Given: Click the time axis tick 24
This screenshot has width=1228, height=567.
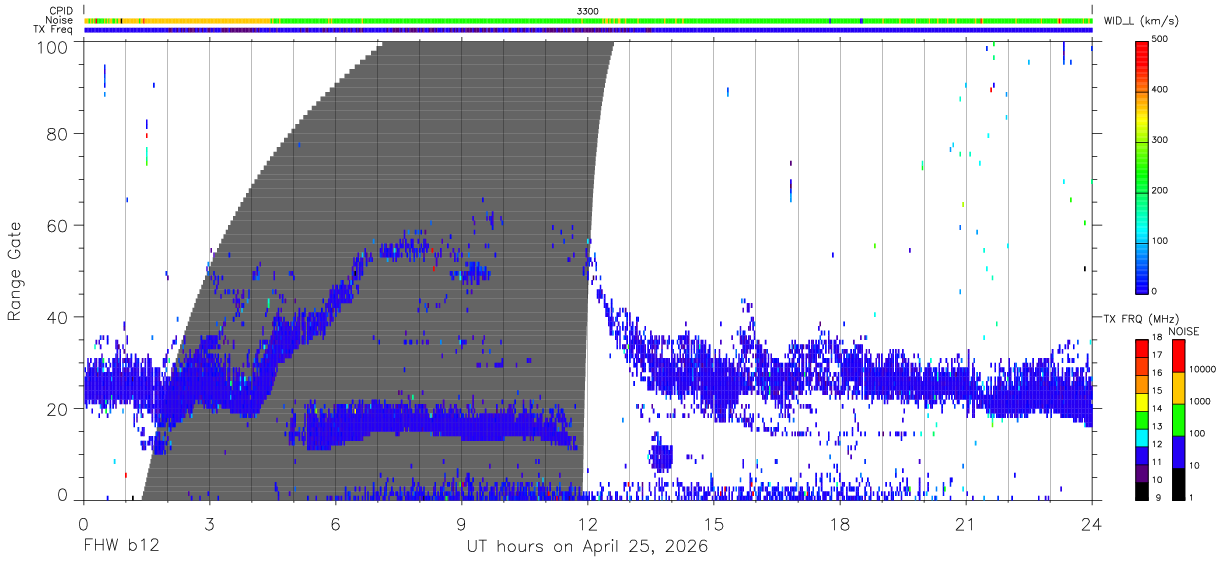Looking at the screenshot, I should coord(1091,524).
